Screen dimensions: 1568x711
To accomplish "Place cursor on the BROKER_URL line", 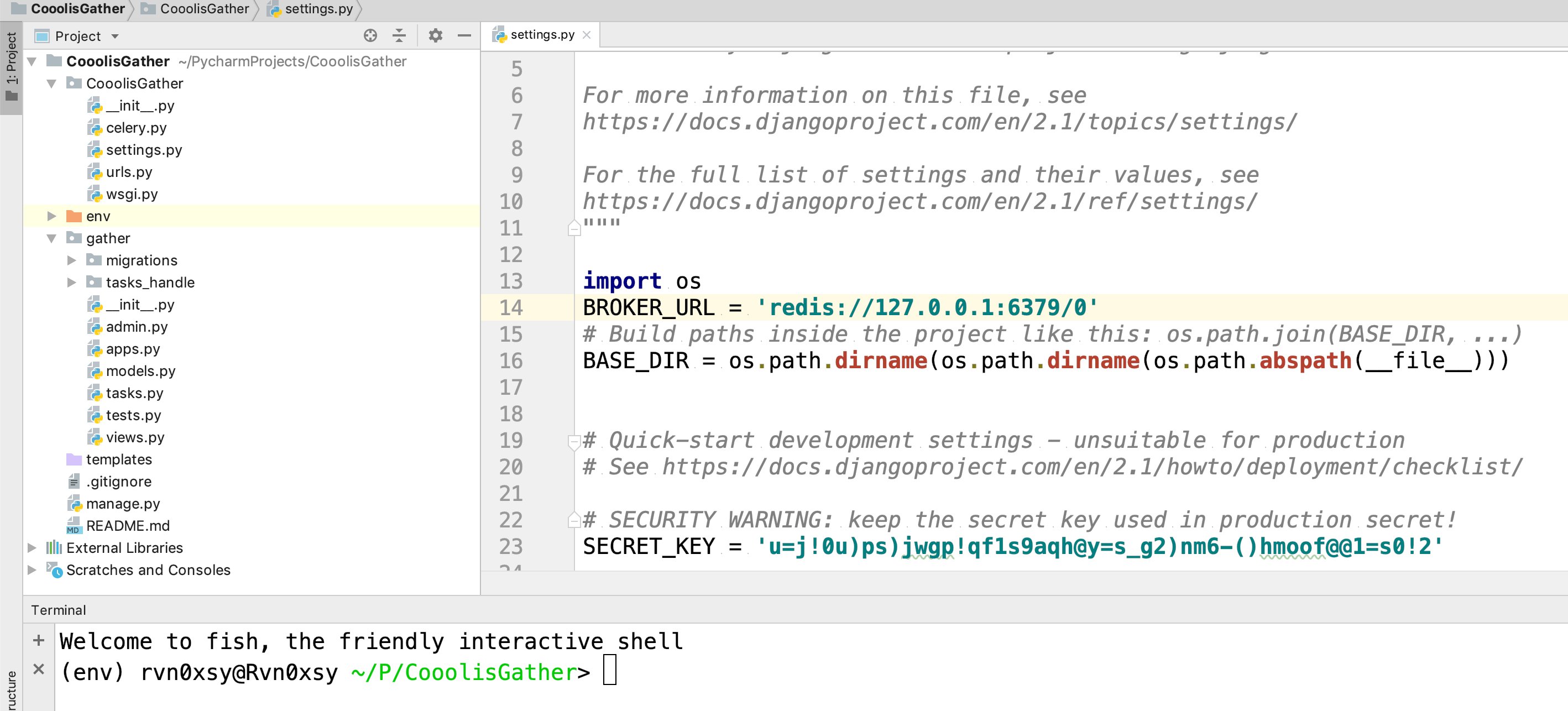I will click(x=840, y=307).
